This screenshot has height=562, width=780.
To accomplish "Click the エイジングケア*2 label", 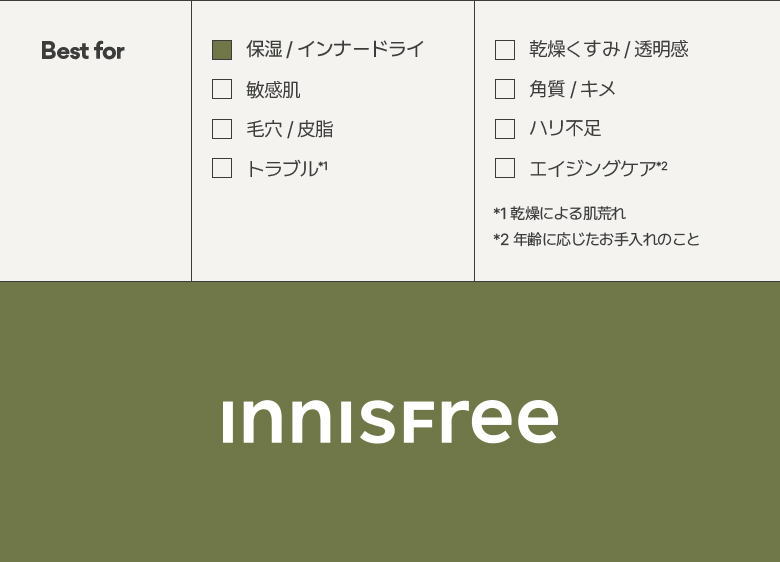I will click(598, 168).
